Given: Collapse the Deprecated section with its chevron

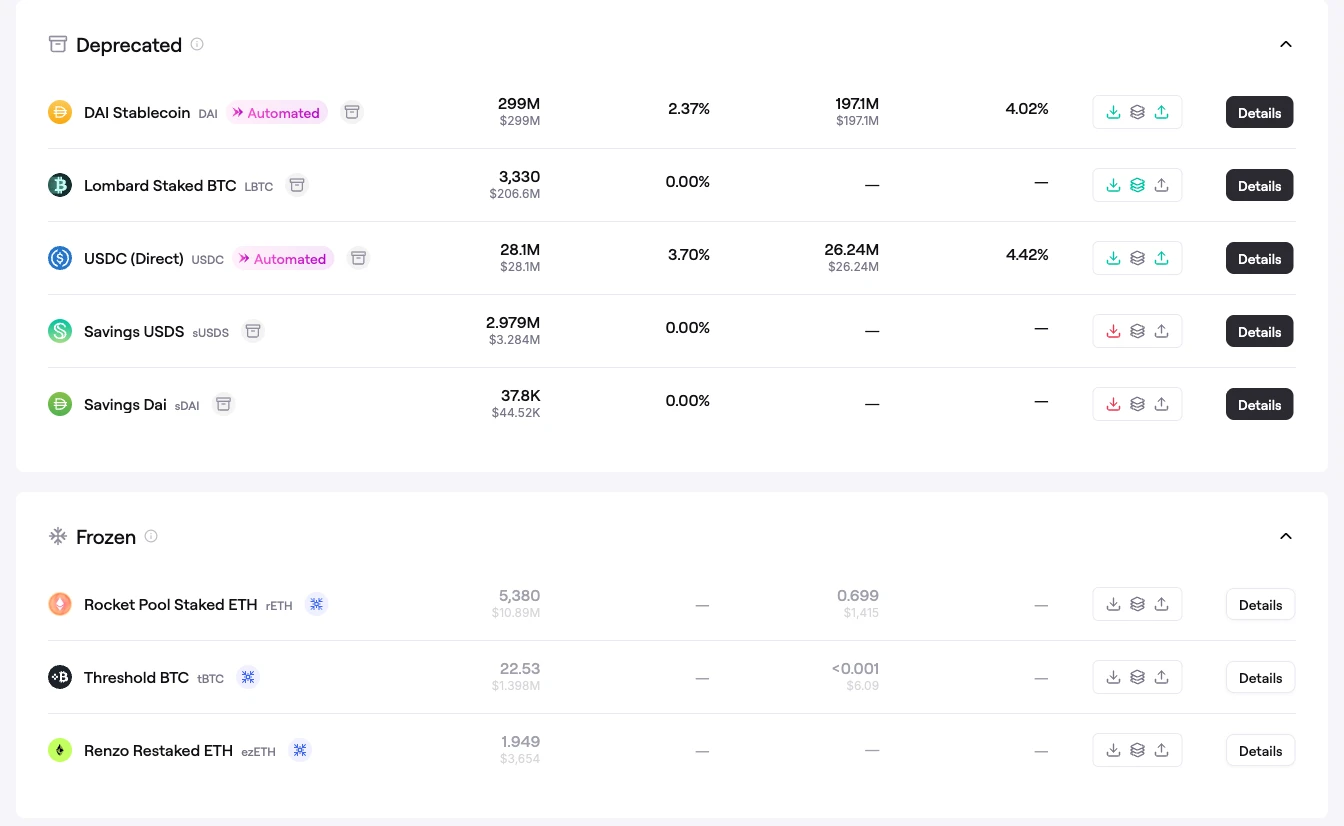Looking at the screenshot, I should pos(1286,44).
